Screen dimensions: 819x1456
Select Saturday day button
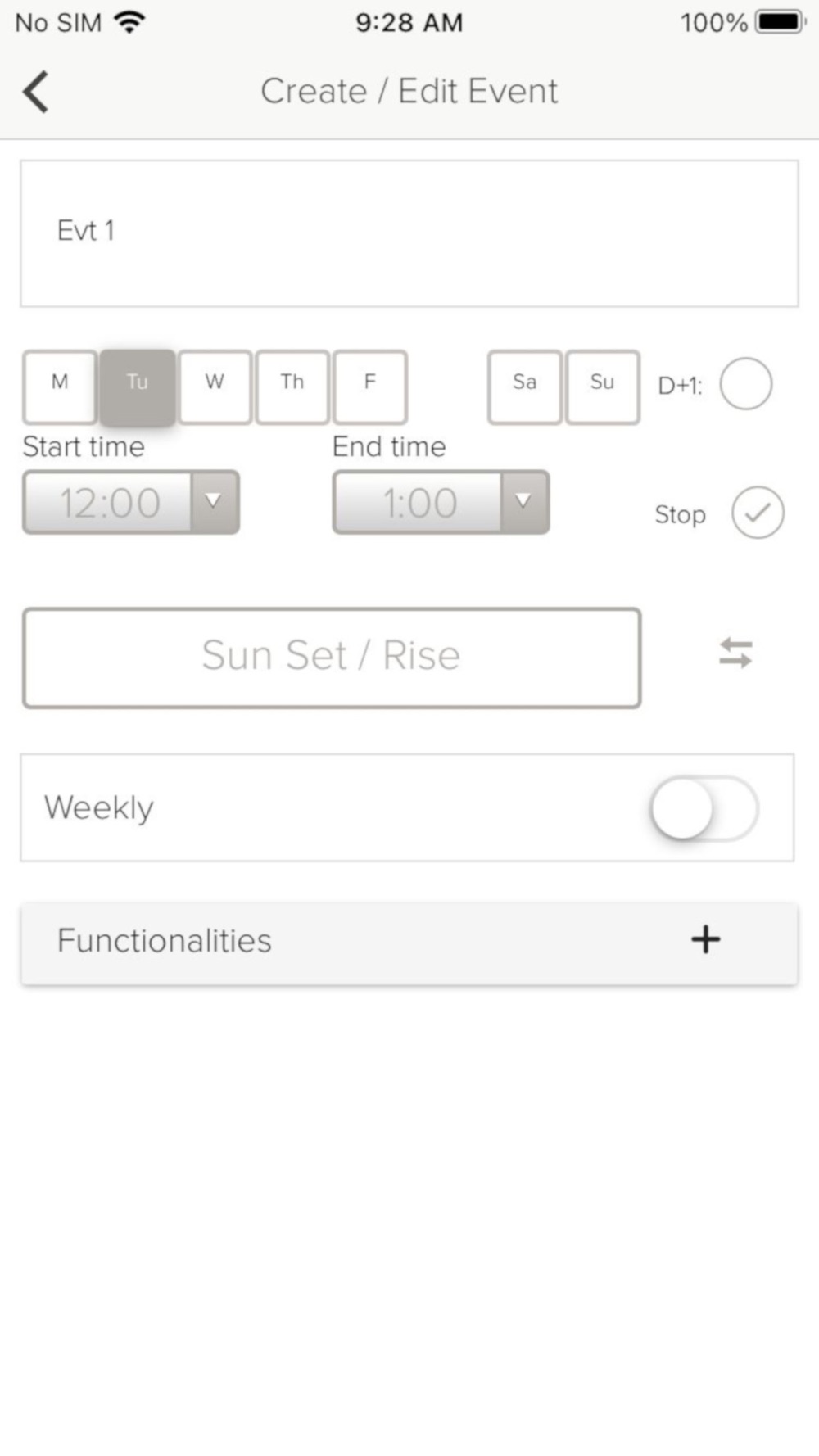tap(524, 387)
